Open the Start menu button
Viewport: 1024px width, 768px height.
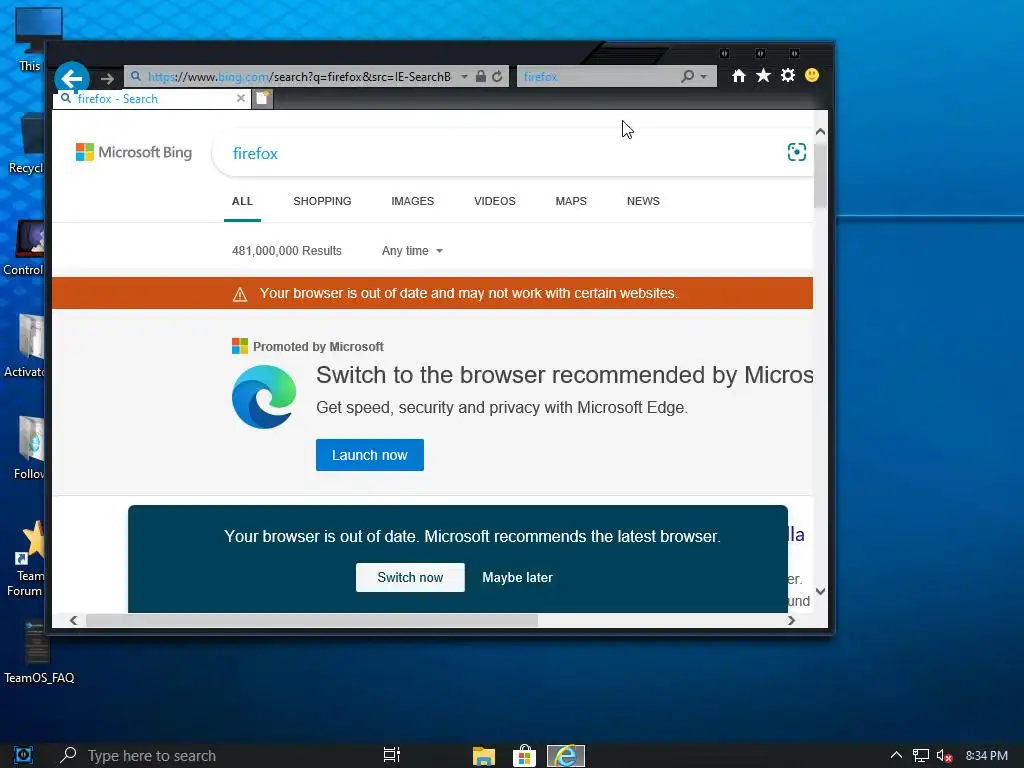tap(24, 755)
